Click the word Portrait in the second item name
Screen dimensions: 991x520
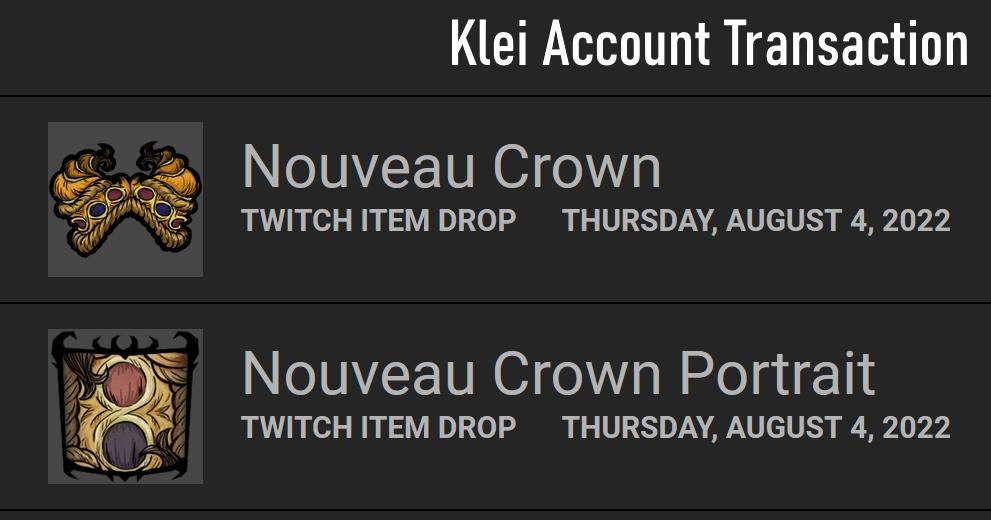[x=777, y=373]
